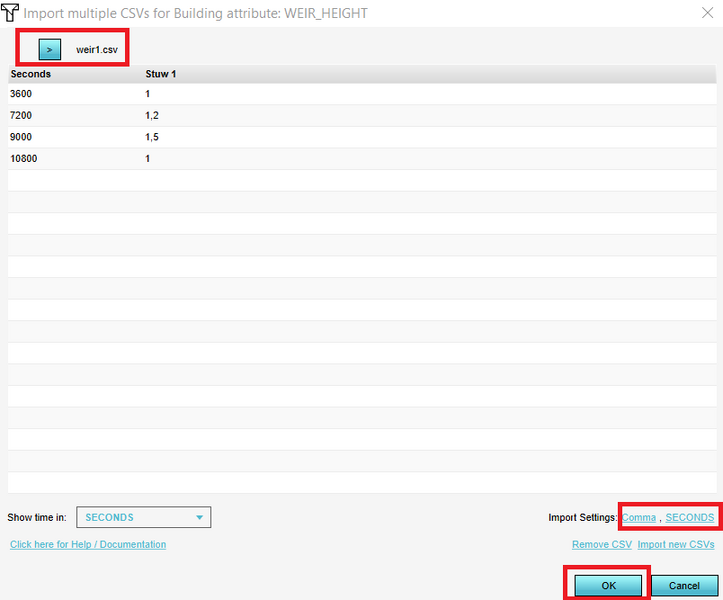The image size is (723, 600).
Task: Select the 7200 seconds cell
Action: pyautogui.click(x=21, y=115)
